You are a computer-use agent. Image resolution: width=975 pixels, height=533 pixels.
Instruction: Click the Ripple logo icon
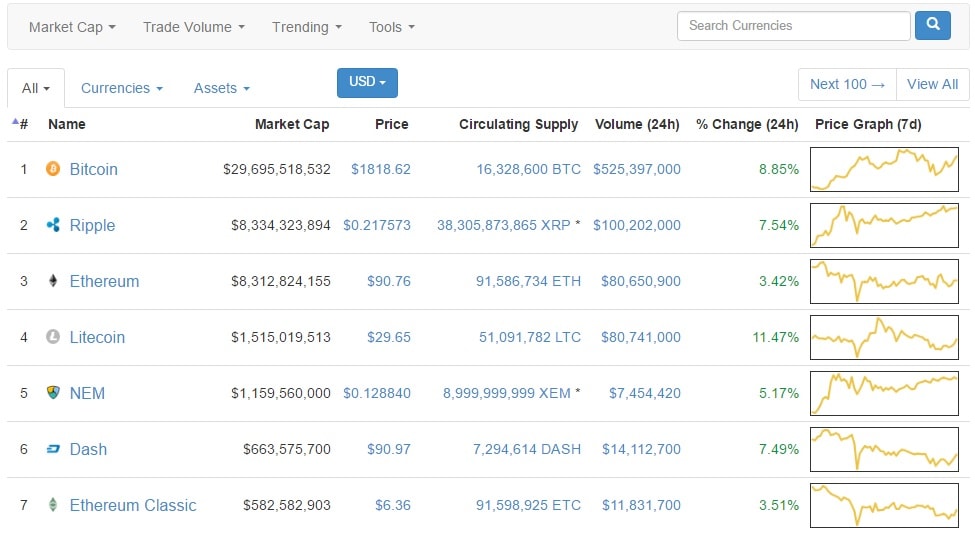tap(53, 225)
